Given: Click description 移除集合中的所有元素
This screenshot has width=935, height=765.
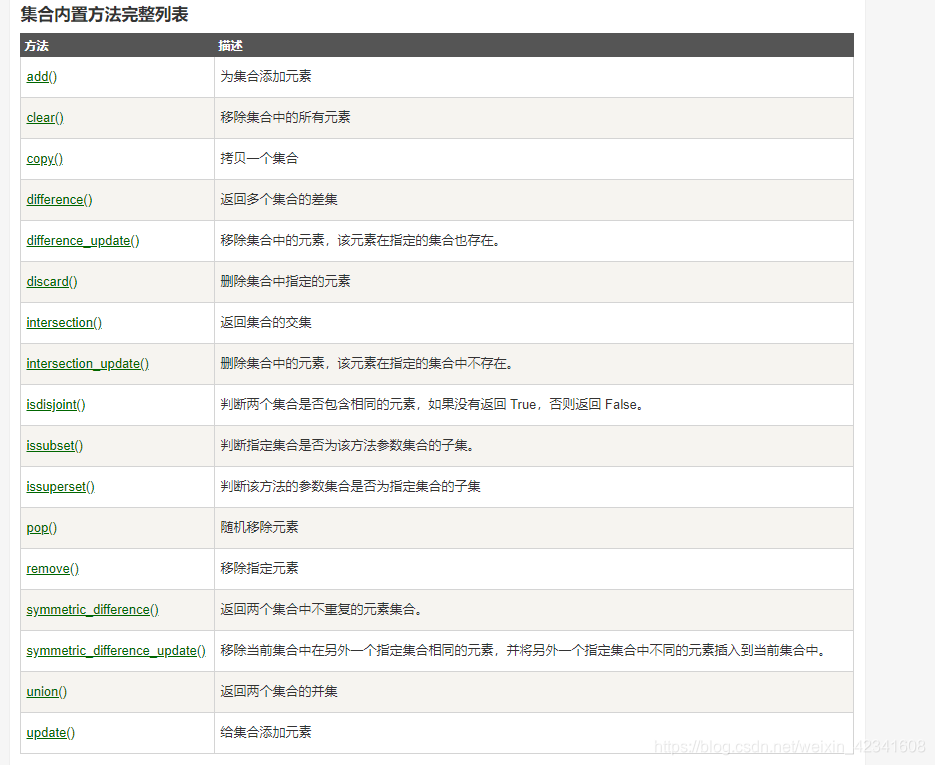Looking at the screenshot, I should (x=286, y=117).
